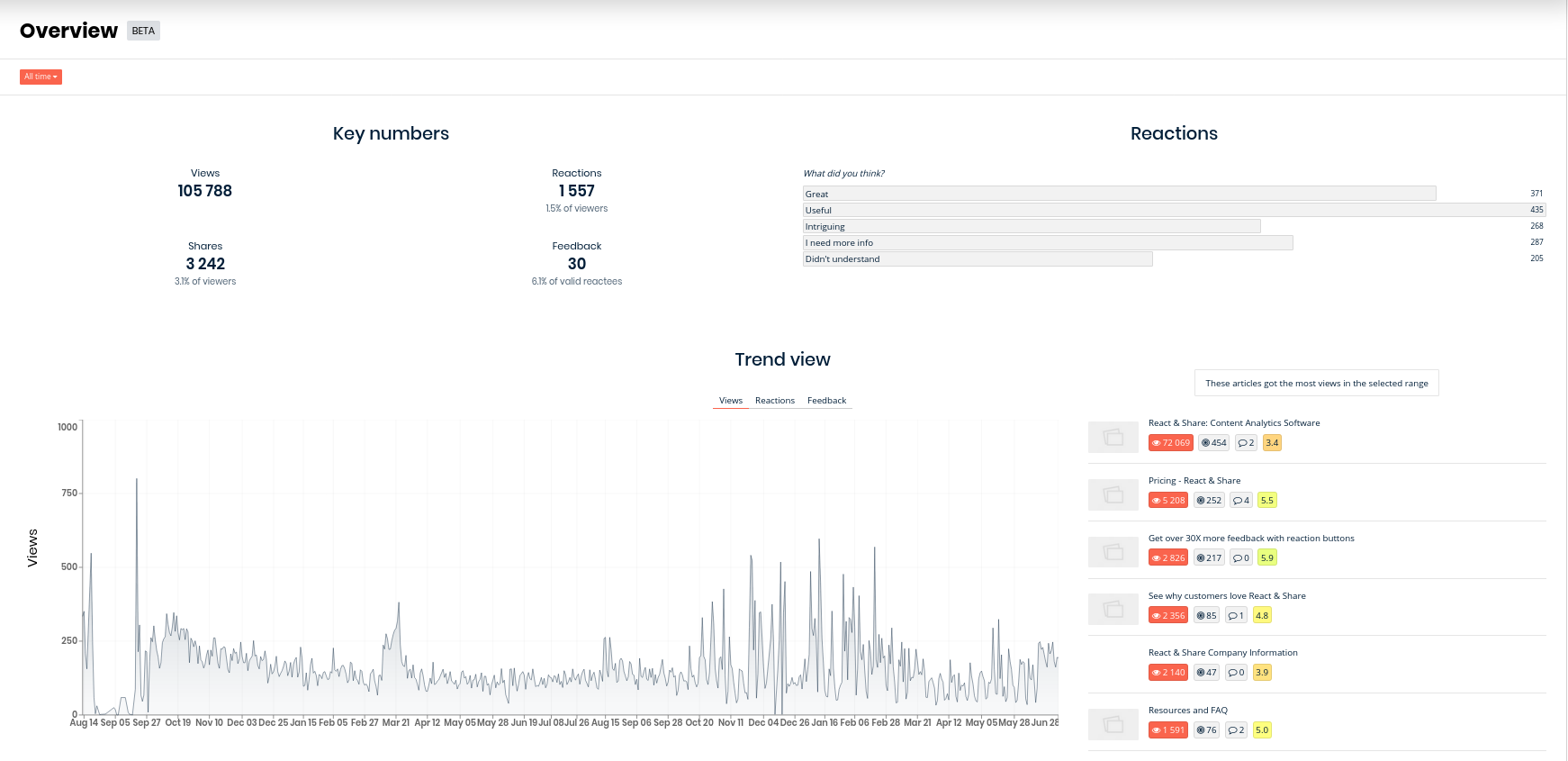Screen dimensions: 1568x761
Task: Click the Feedback total 30
Action: click(x=577, y=264)
